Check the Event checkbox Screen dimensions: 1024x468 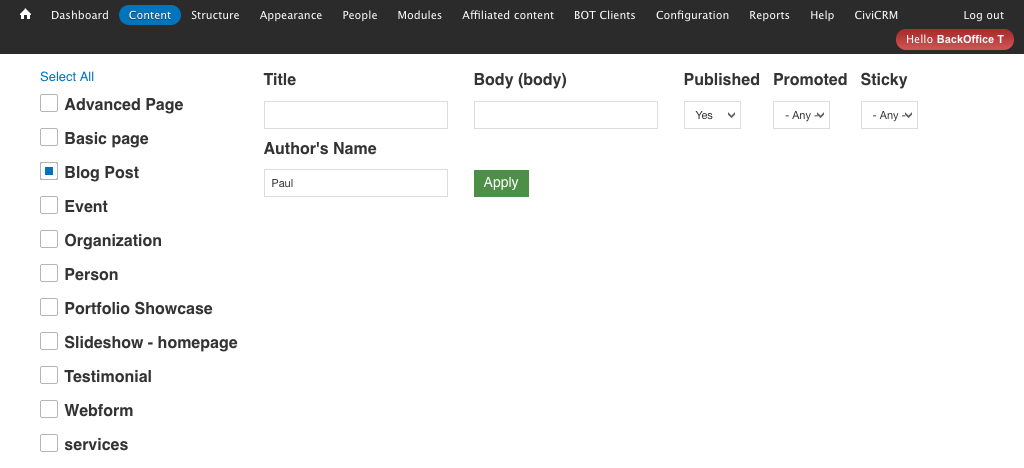(49, 205)
